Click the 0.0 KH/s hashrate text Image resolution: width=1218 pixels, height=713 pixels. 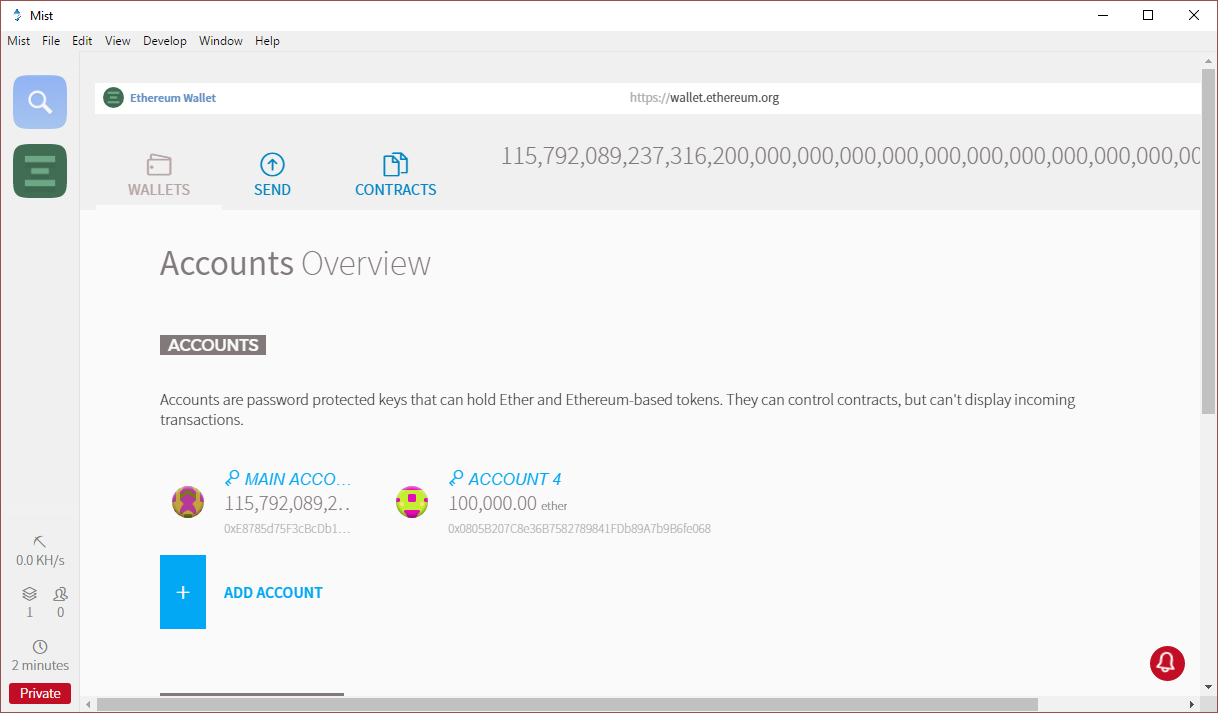[40, 560]
